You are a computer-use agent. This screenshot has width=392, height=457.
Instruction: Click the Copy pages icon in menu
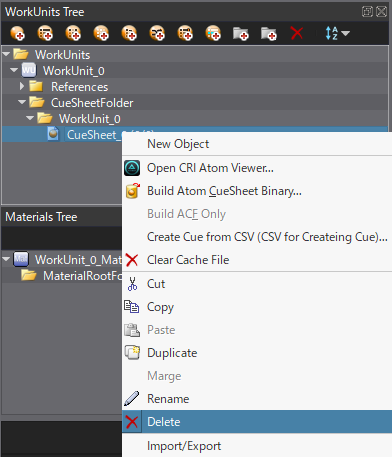[132, 307]
